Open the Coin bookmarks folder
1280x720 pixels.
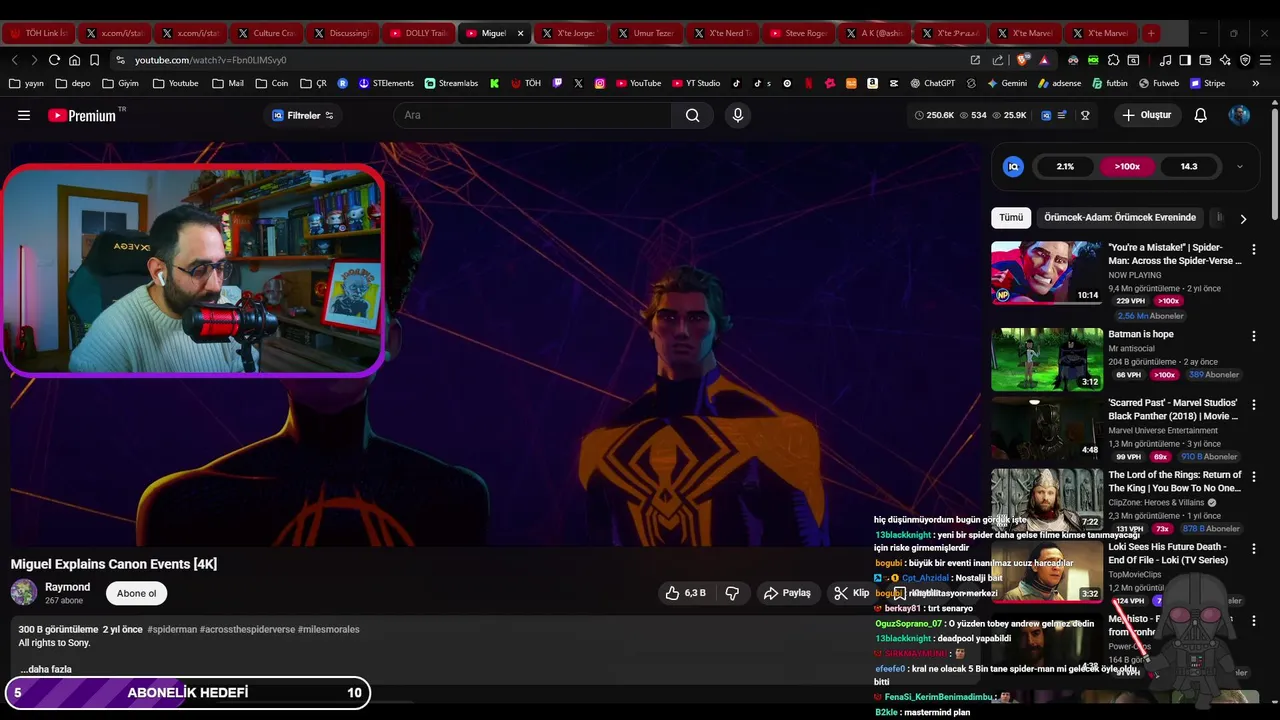click(x=272, y=83)
